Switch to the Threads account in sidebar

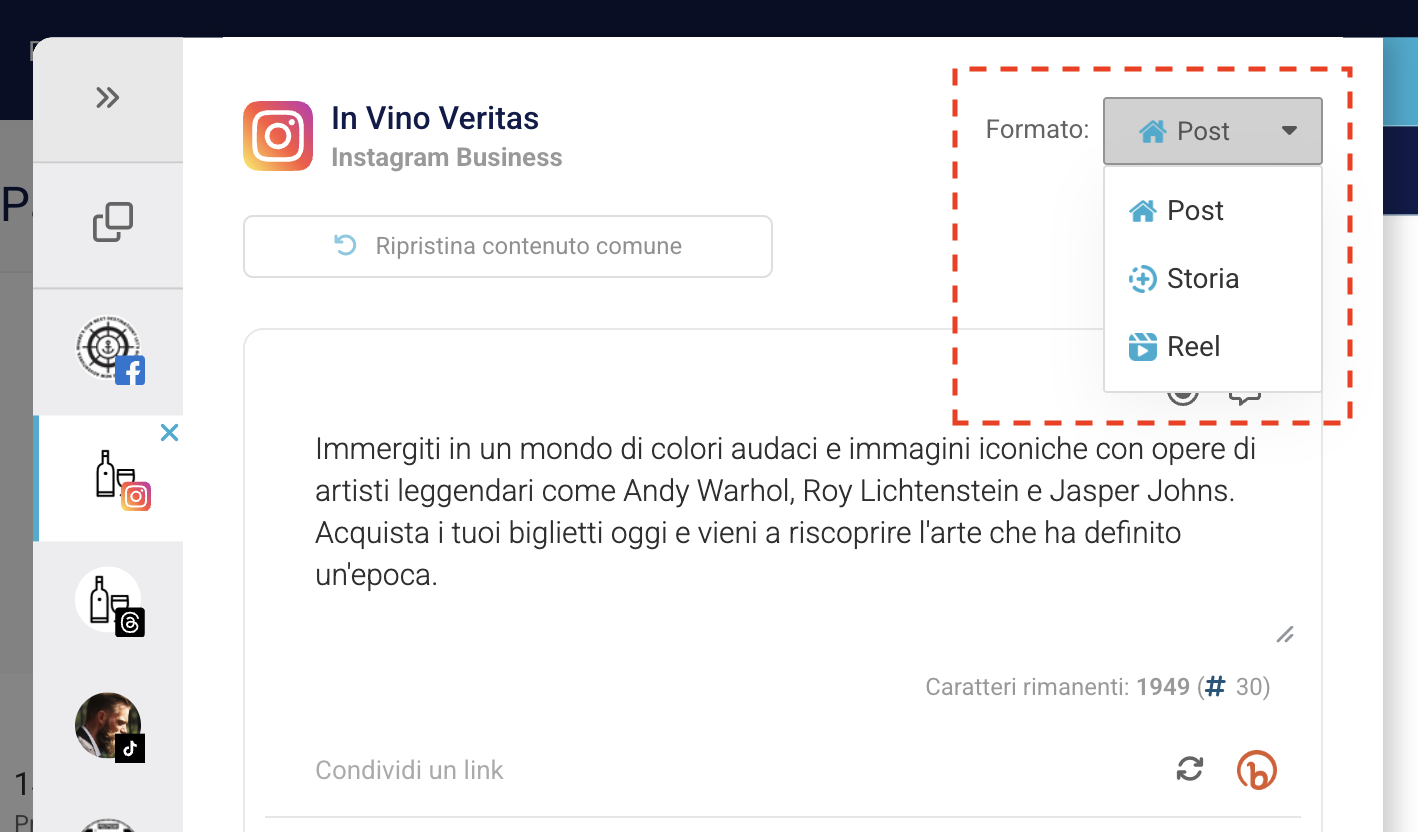point(109,603)
